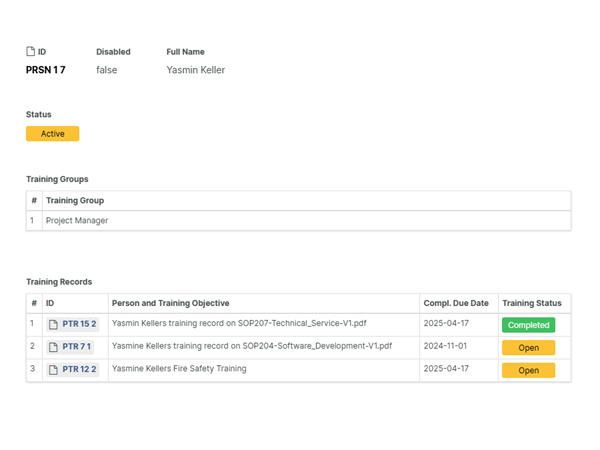
Task: Select the PRSN 1 7 person ID
Action: (46, 70)
